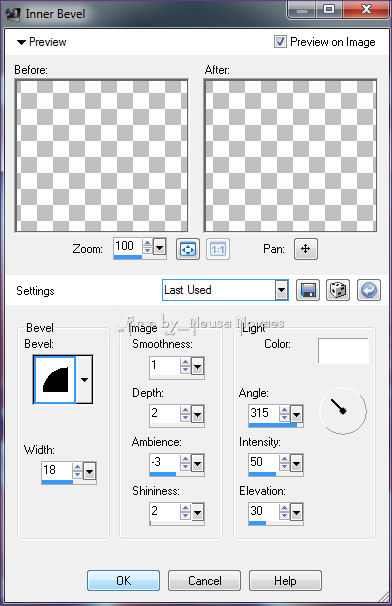Increase Smoothness with up spinner arrow
The width and height of the screenshot is (392, 606).
[x=186, y=362]
